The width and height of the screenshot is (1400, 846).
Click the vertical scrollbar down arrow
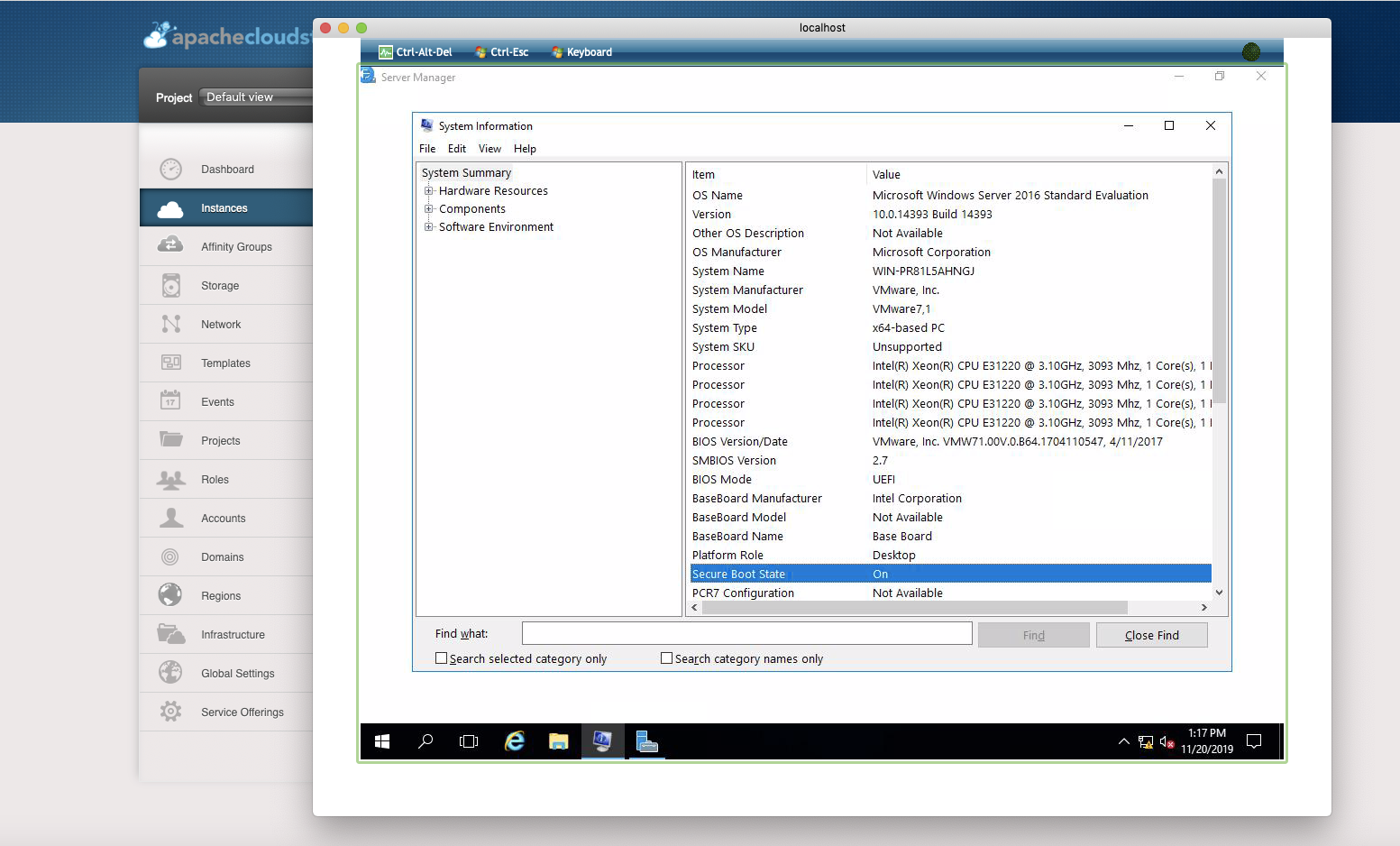[x=1219, y=593]
